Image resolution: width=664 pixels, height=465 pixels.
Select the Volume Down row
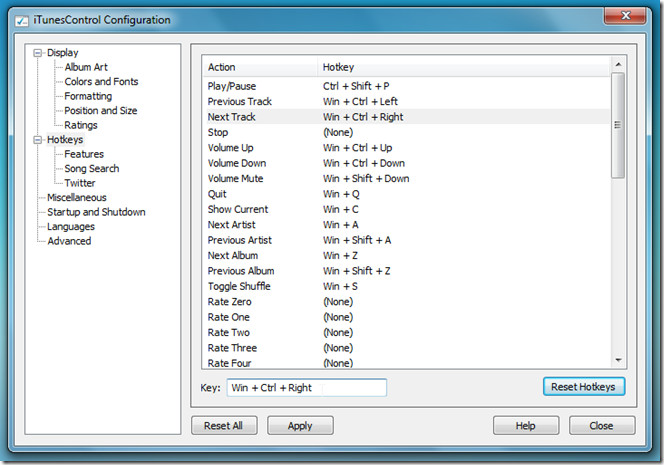tap(406, 163)
